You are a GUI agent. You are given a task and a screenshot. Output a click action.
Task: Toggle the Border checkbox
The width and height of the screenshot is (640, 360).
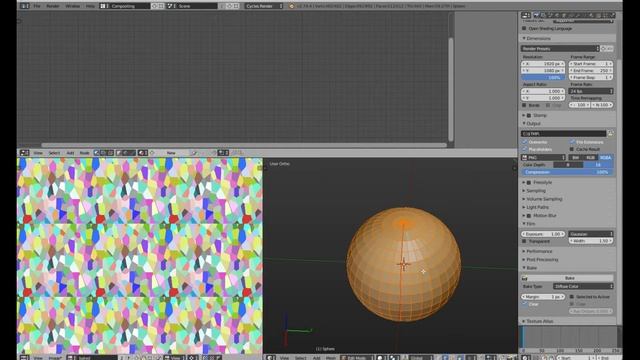[x=524, y=105]
